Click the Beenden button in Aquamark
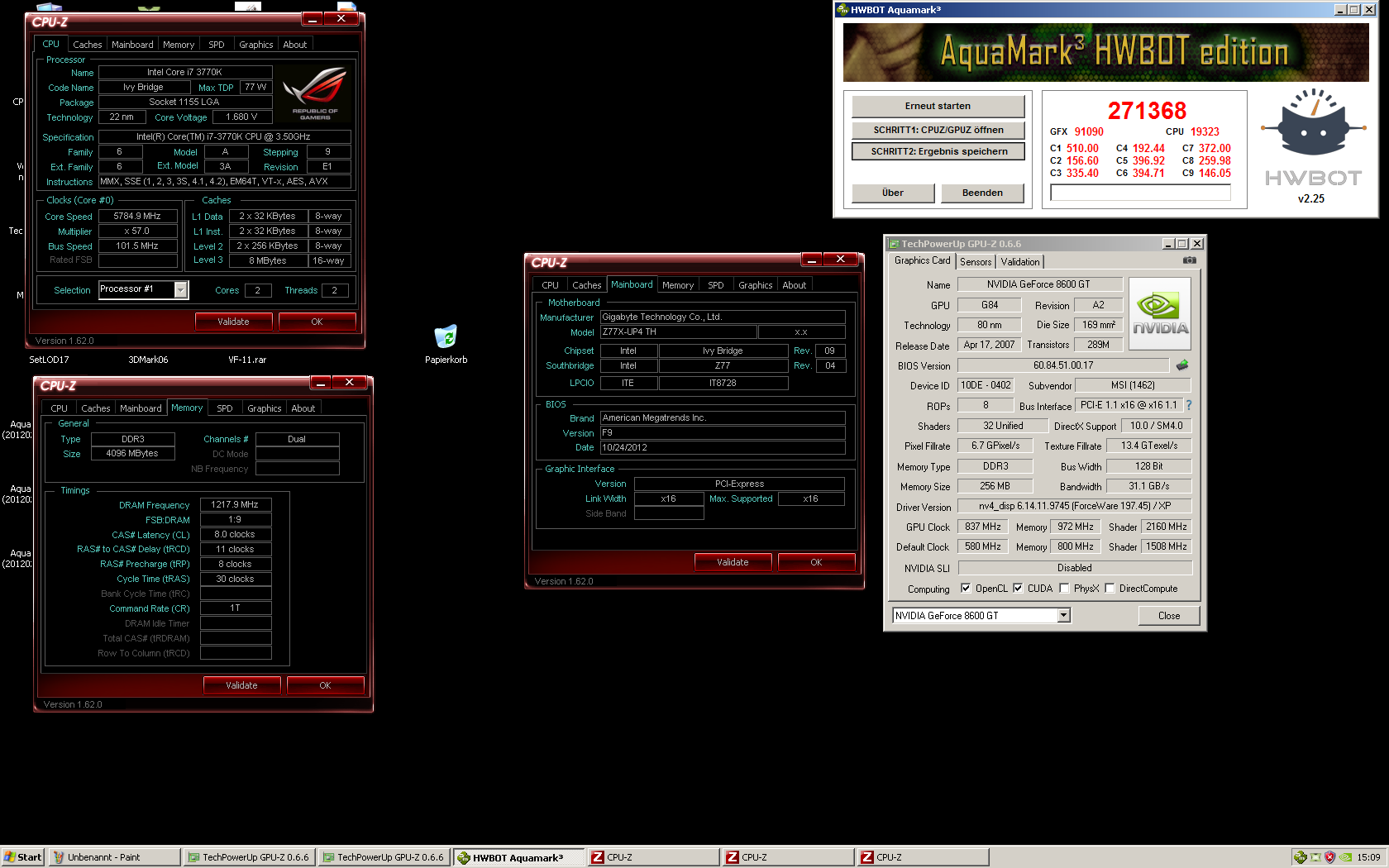The height and width of the screenshot is (868, 1389). coord(982,193)
